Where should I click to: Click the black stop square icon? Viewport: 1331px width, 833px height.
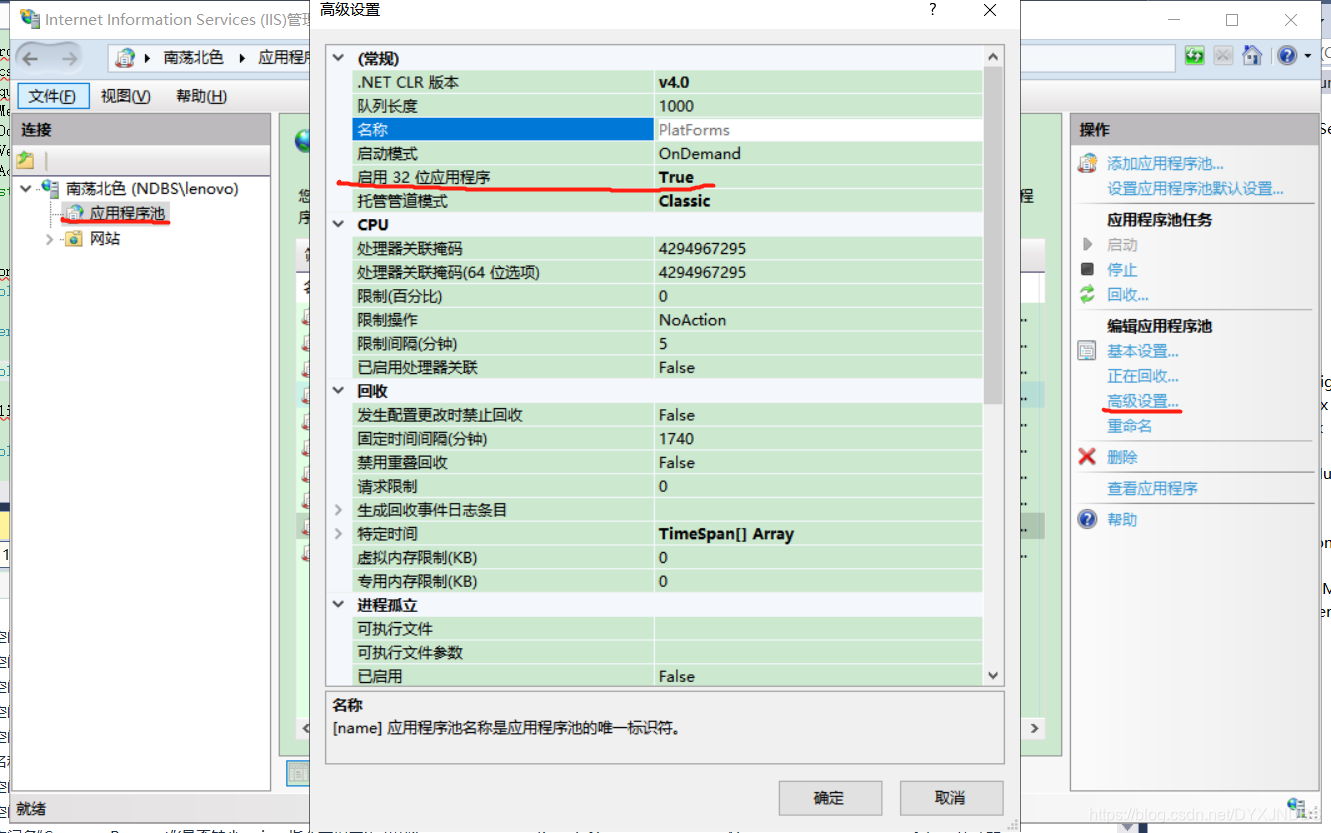pyautogui.click(x=1087, y=269)
